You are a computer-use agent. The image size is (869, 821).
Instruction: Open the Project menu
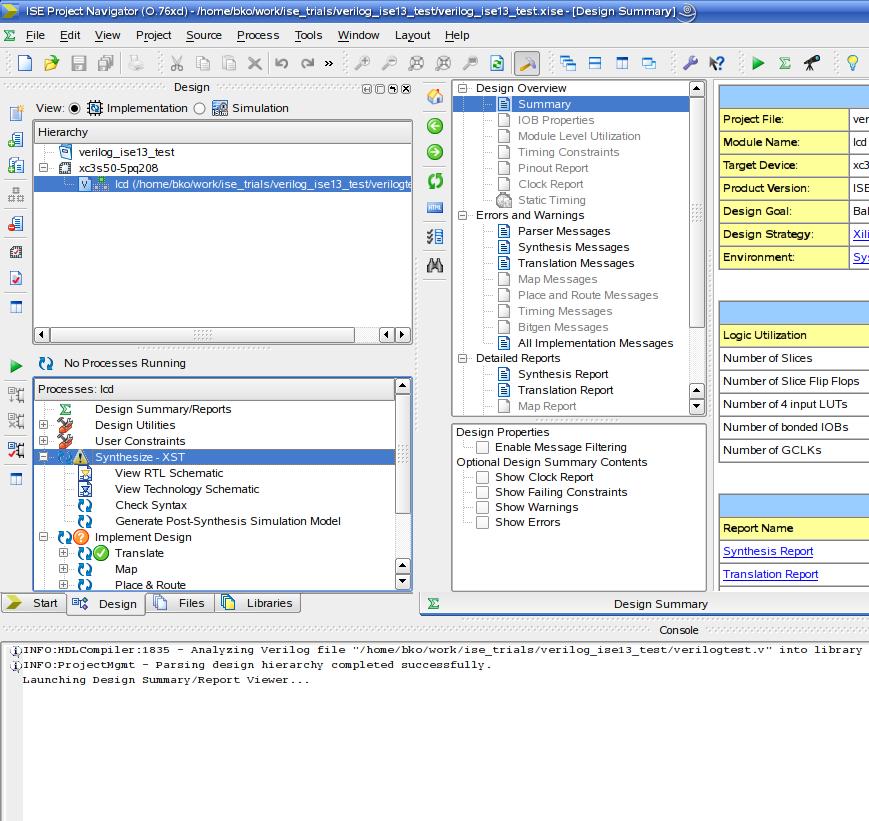tap(154, 35)
